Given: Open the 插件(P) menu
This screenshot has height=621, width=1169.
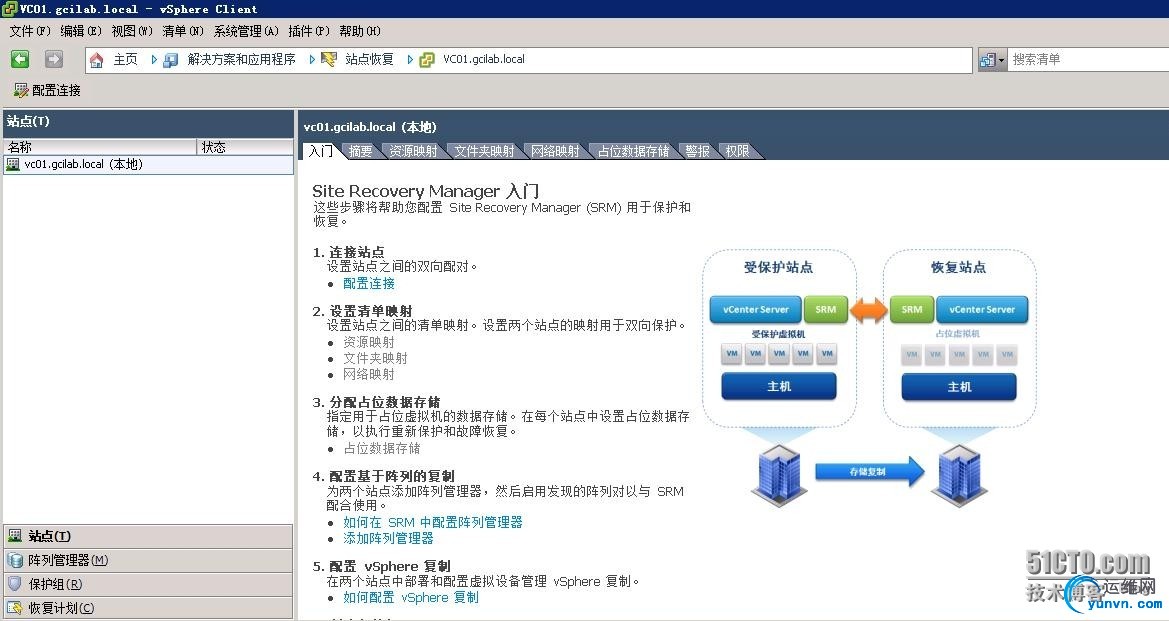Looking at the screenshot, I should click(x=309, y=31).
